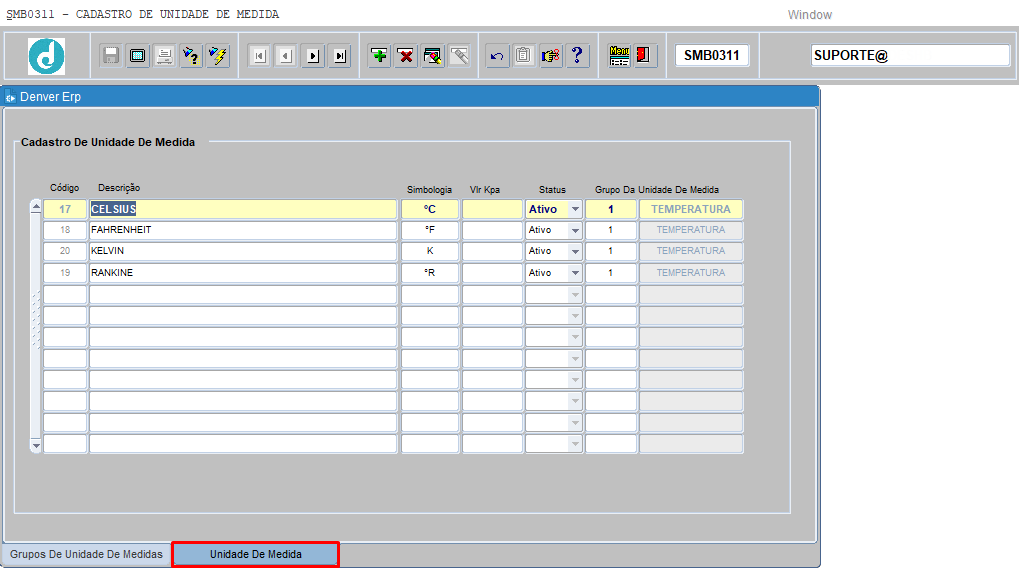Expand Status dropdown for FAHRENHEIT row

click(x=575, y=231)
